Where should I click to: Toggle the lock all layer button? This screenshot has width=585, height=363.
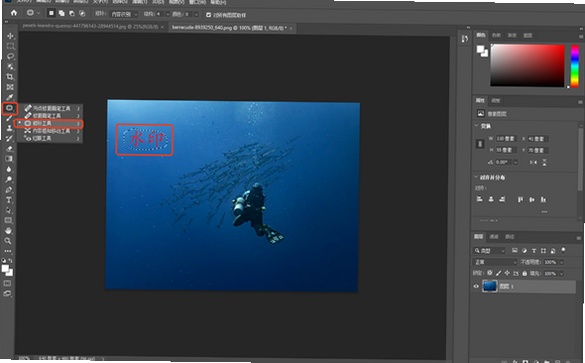[525, 273]
